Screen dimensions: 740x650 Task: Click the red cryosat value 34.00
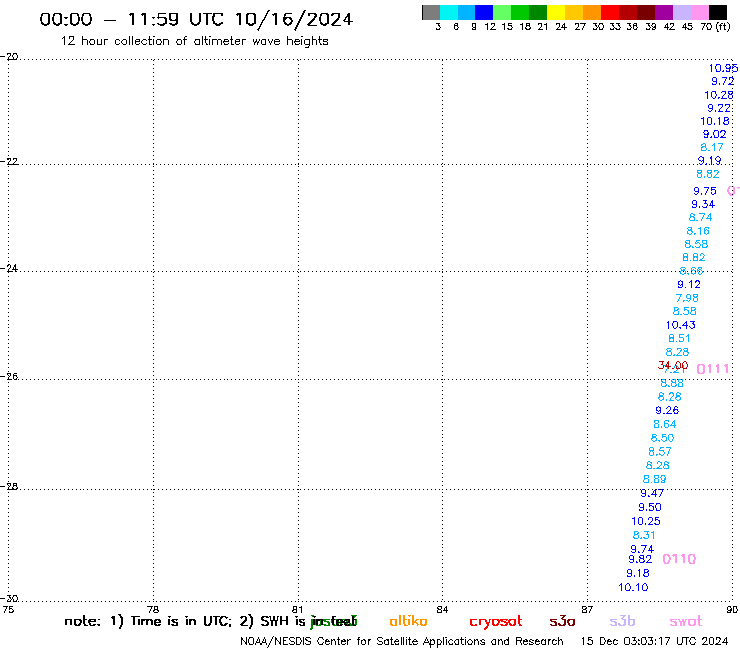point(673,365)
